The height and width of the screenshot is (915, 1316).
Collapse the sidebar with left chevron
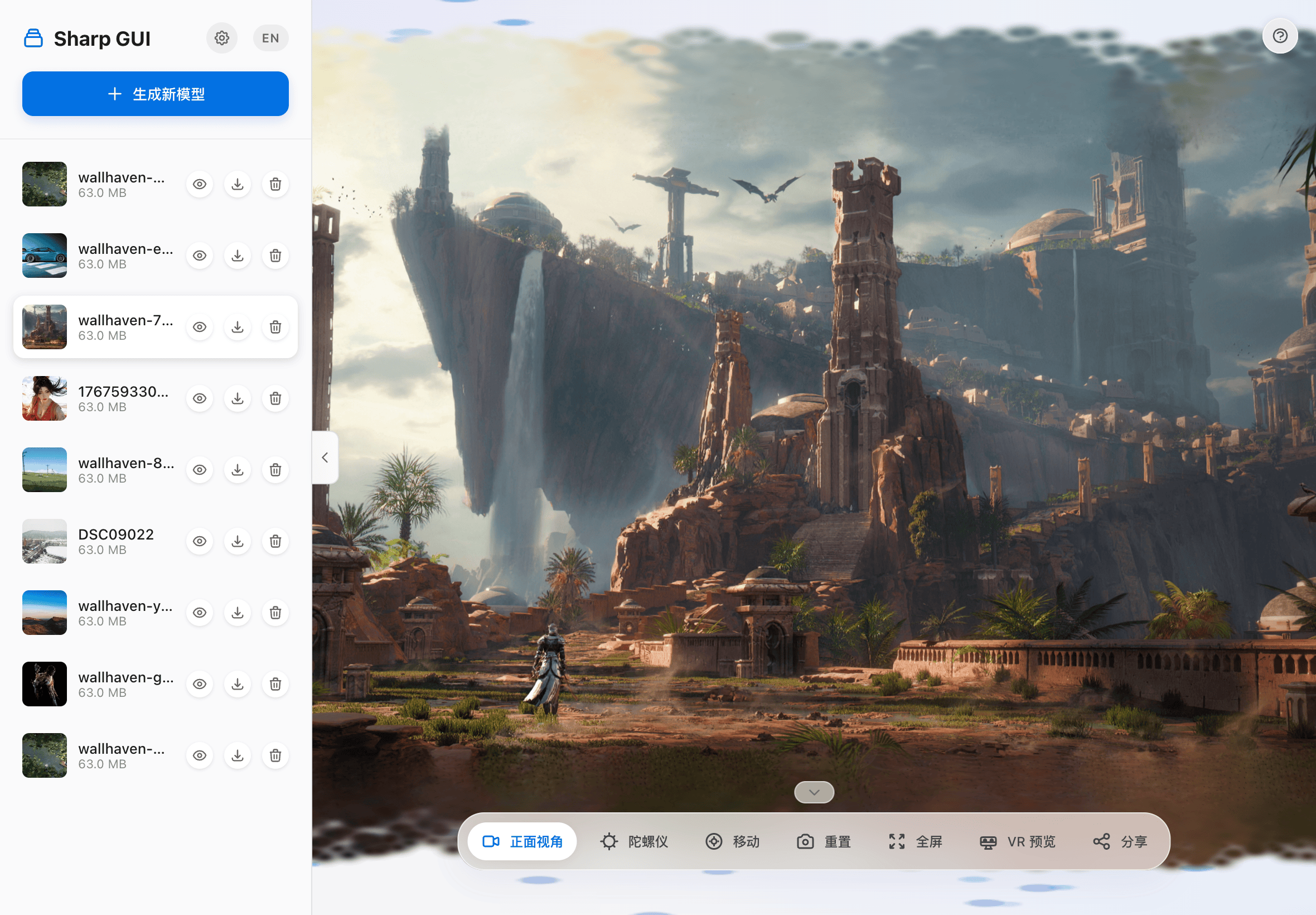325,457
